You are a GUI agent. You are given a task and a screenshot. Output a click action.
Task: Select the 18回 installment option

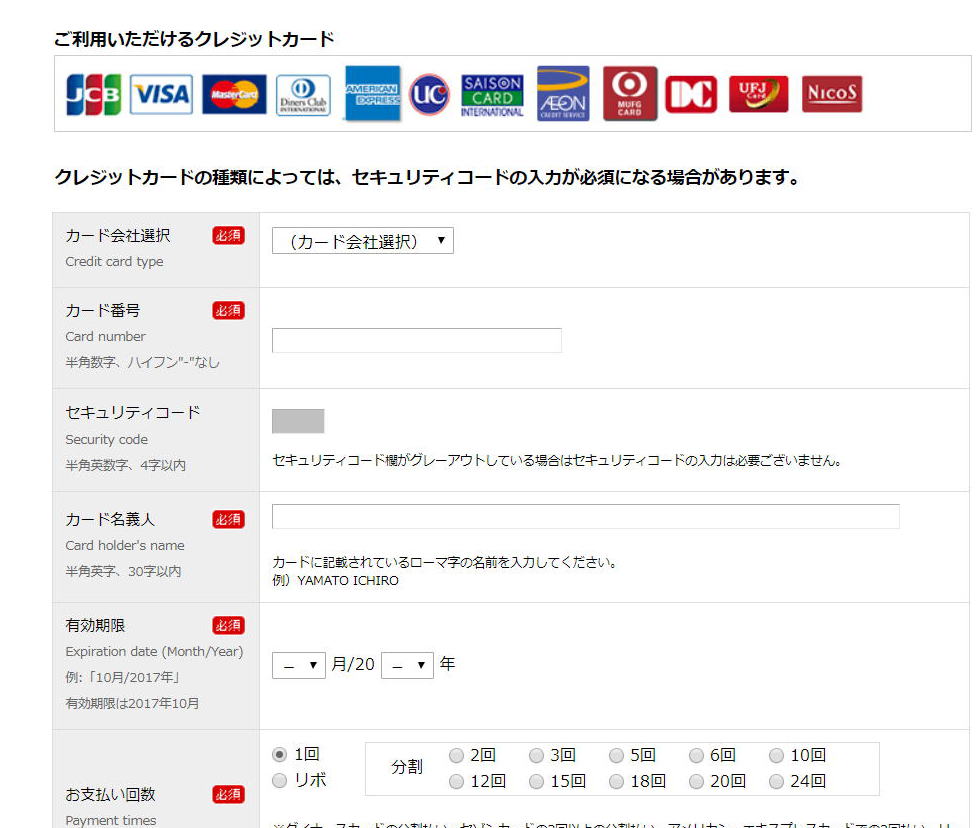pyautogui.click(x=616, y=781)
